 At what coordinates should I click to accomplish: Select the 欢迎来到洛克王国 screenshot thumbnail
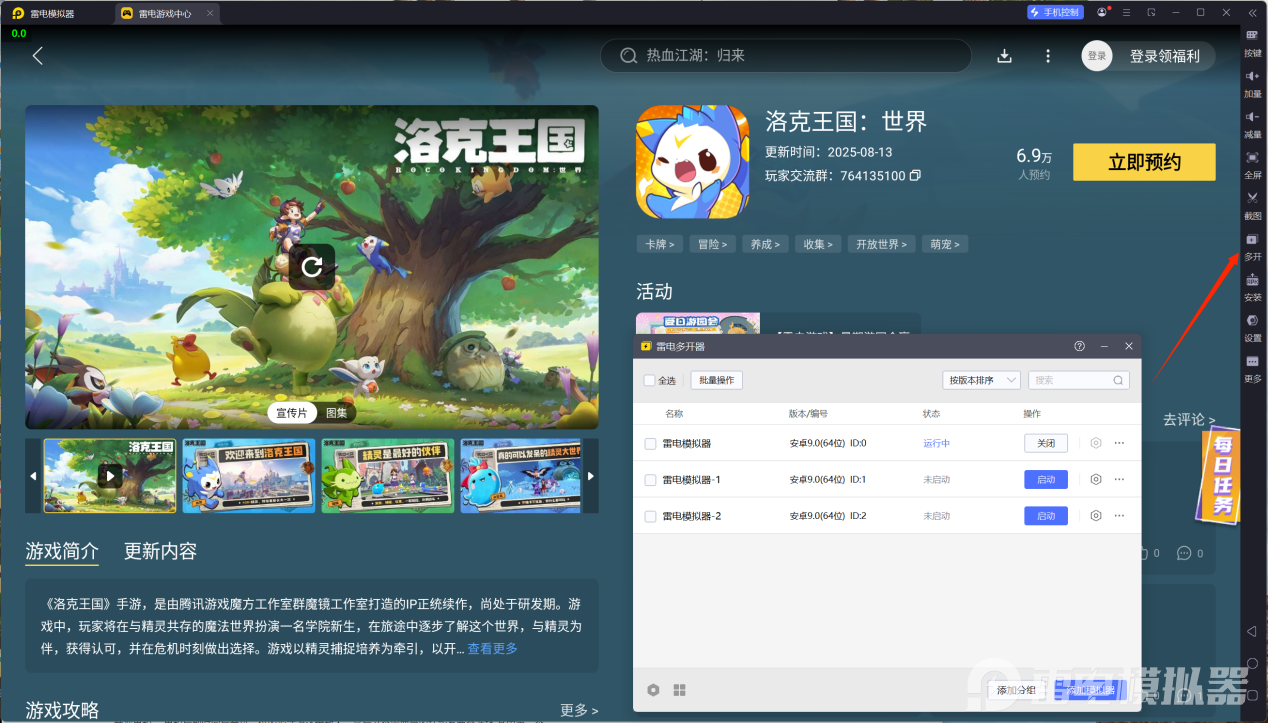tap(249, 476)
